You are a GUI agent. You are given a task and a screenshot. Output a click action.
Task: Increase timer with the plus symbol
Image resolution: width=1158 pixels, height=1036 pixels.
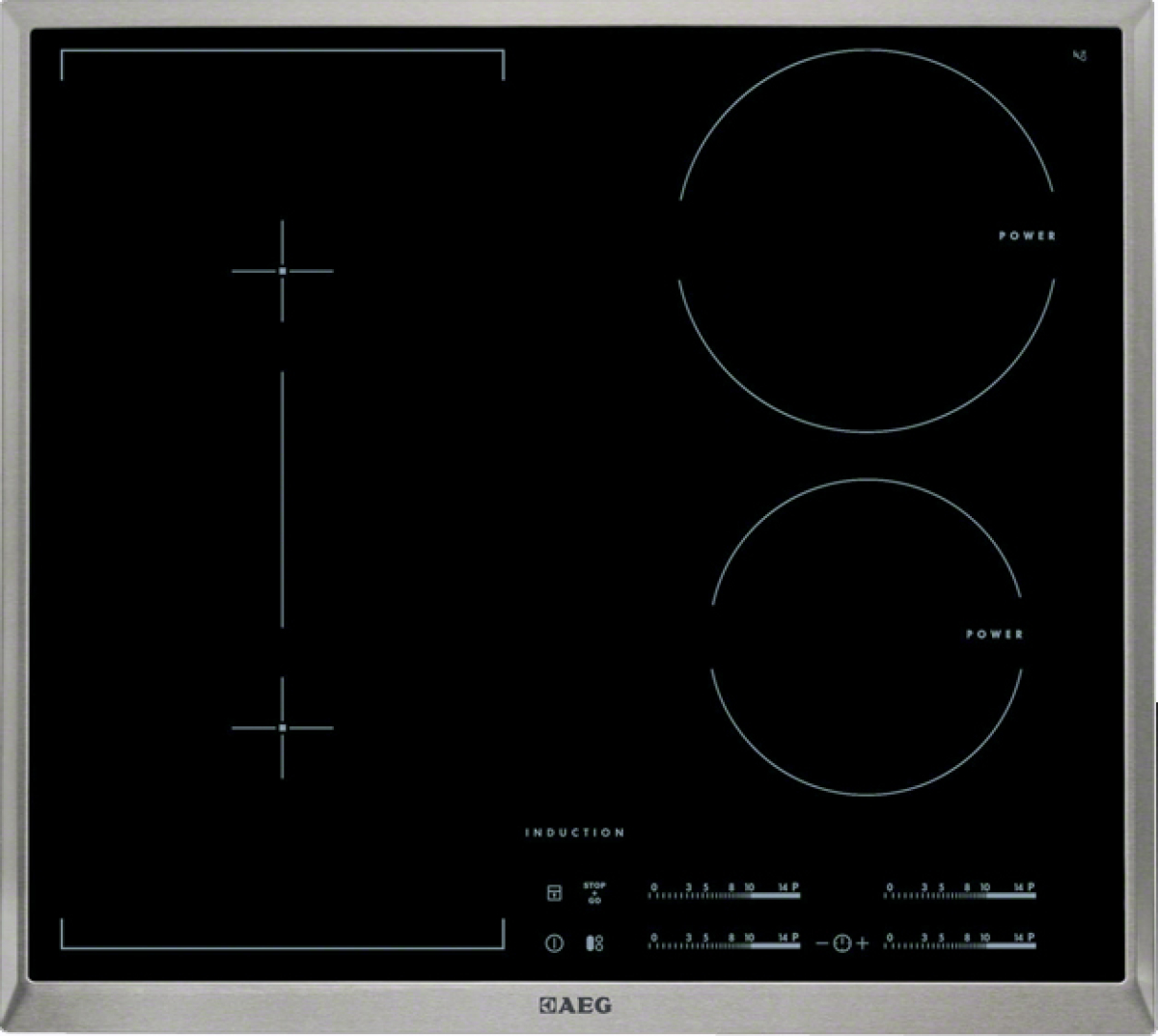(862, 943)
